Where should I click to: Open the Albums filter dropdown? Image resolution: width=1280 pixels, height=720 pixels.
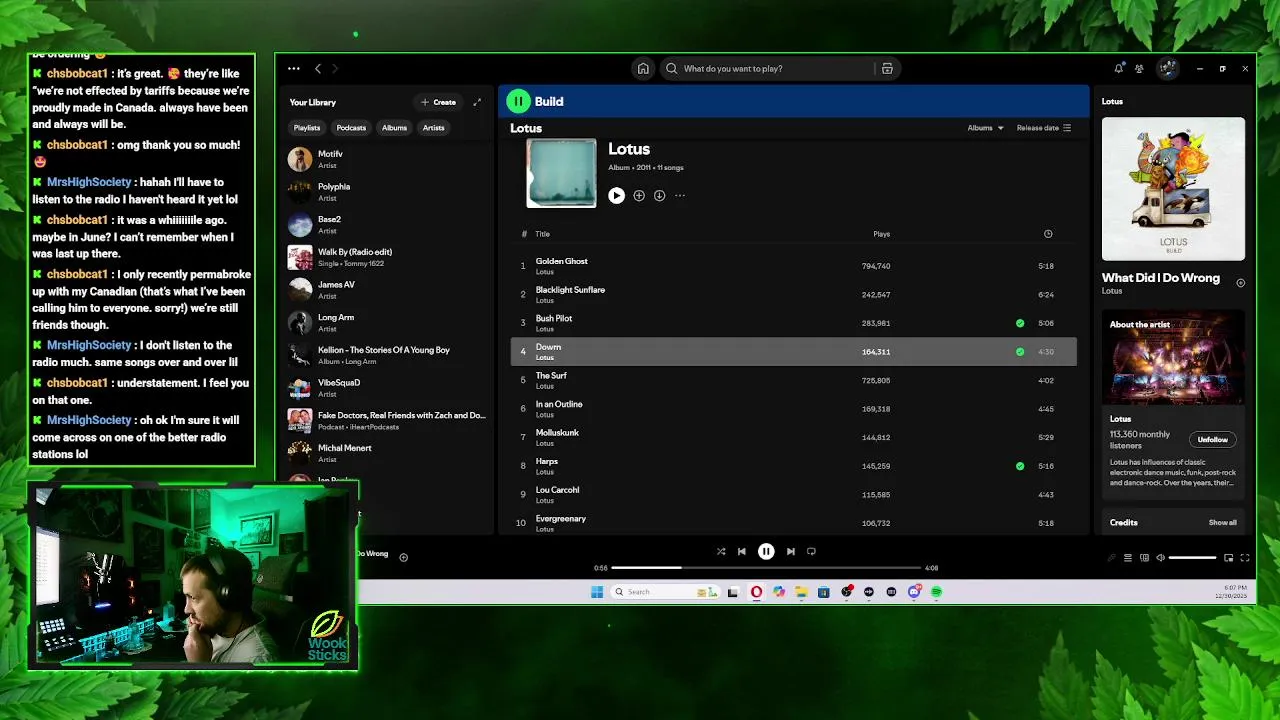[985, 128]
